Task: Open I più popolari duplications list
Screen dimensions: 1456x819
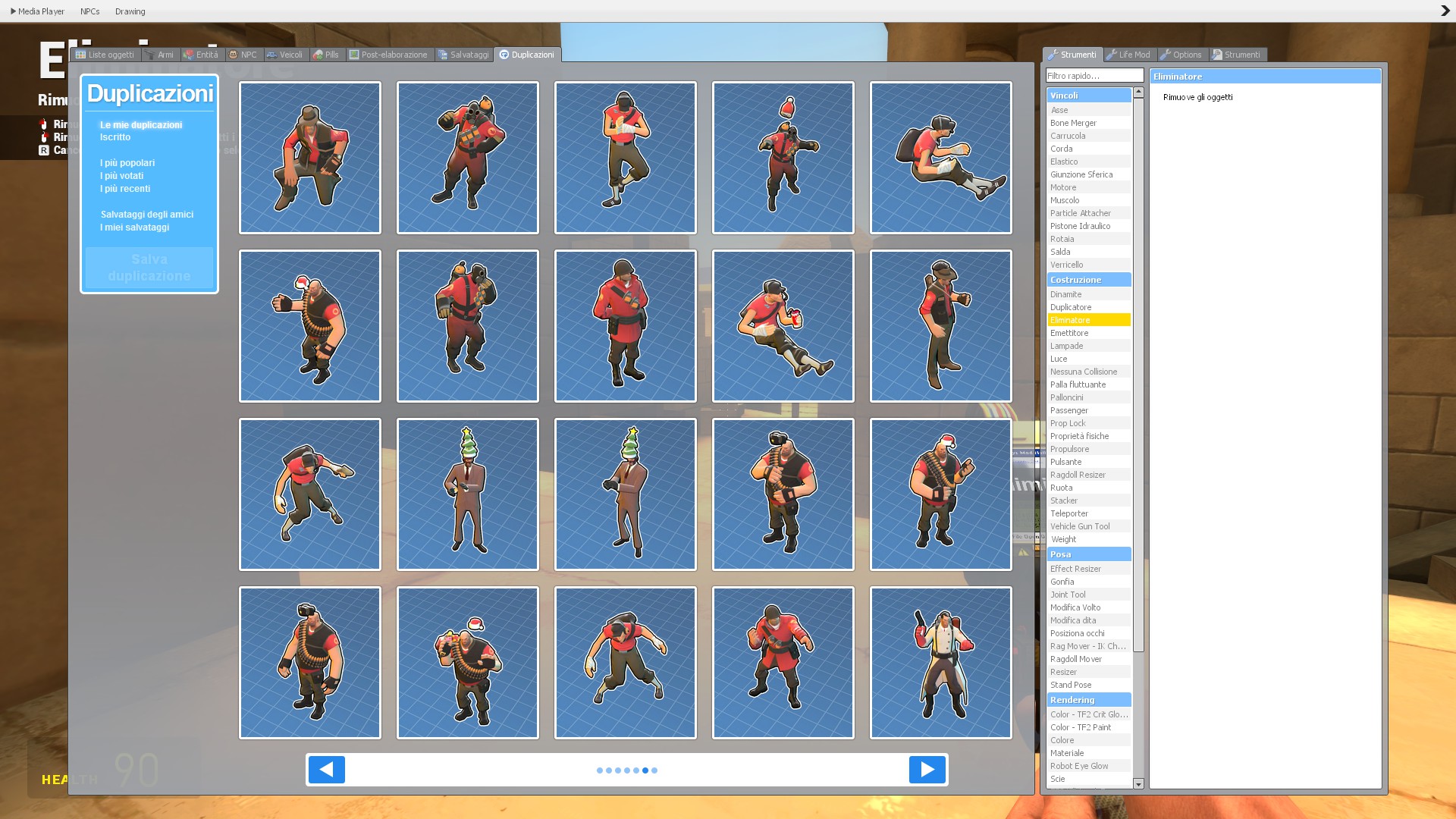Action: pos(127,163)
